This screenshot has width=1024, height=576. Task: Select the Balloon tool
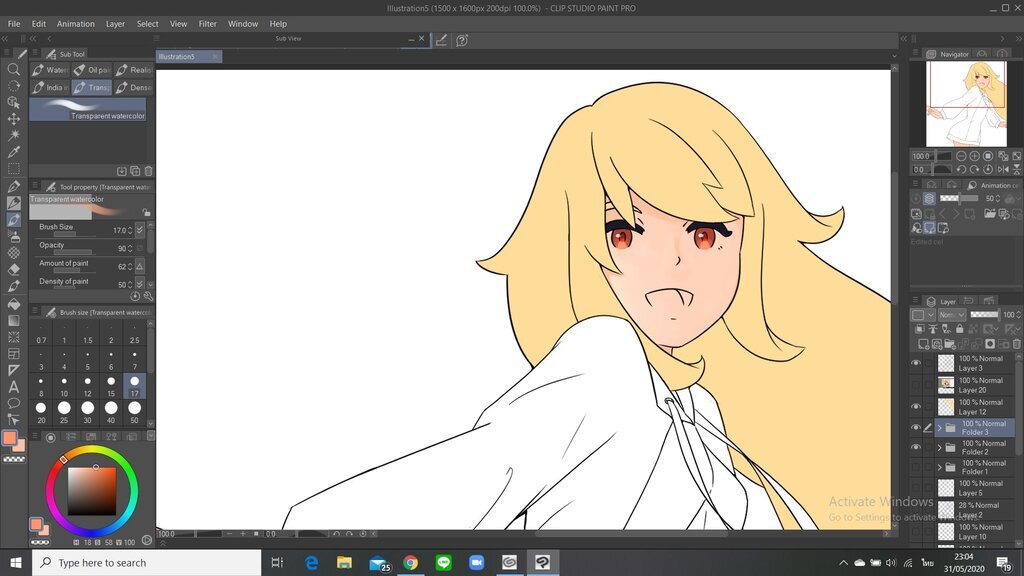[14, 404]
